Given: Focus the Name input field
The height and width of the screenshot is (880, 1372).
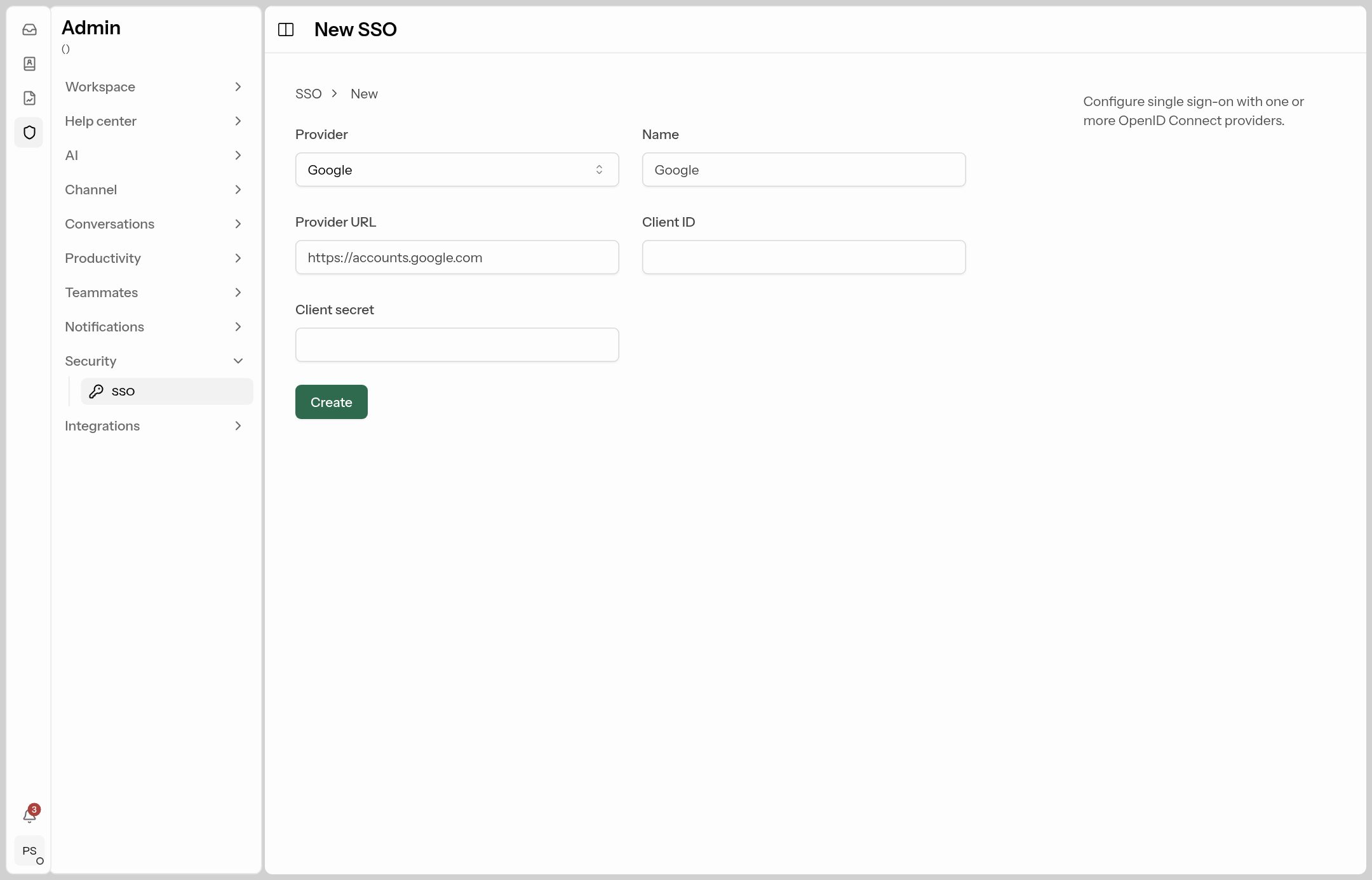Looking at the screenshot, I should [x=804, y=170].
